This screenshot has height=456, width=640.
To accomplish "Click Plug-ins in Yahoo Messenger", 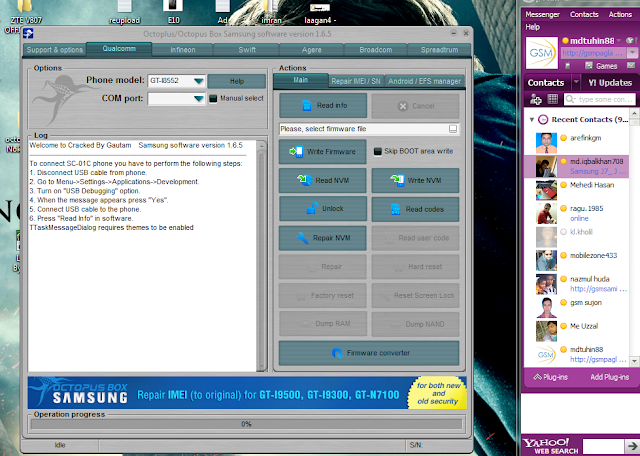I will click(550, 377).
